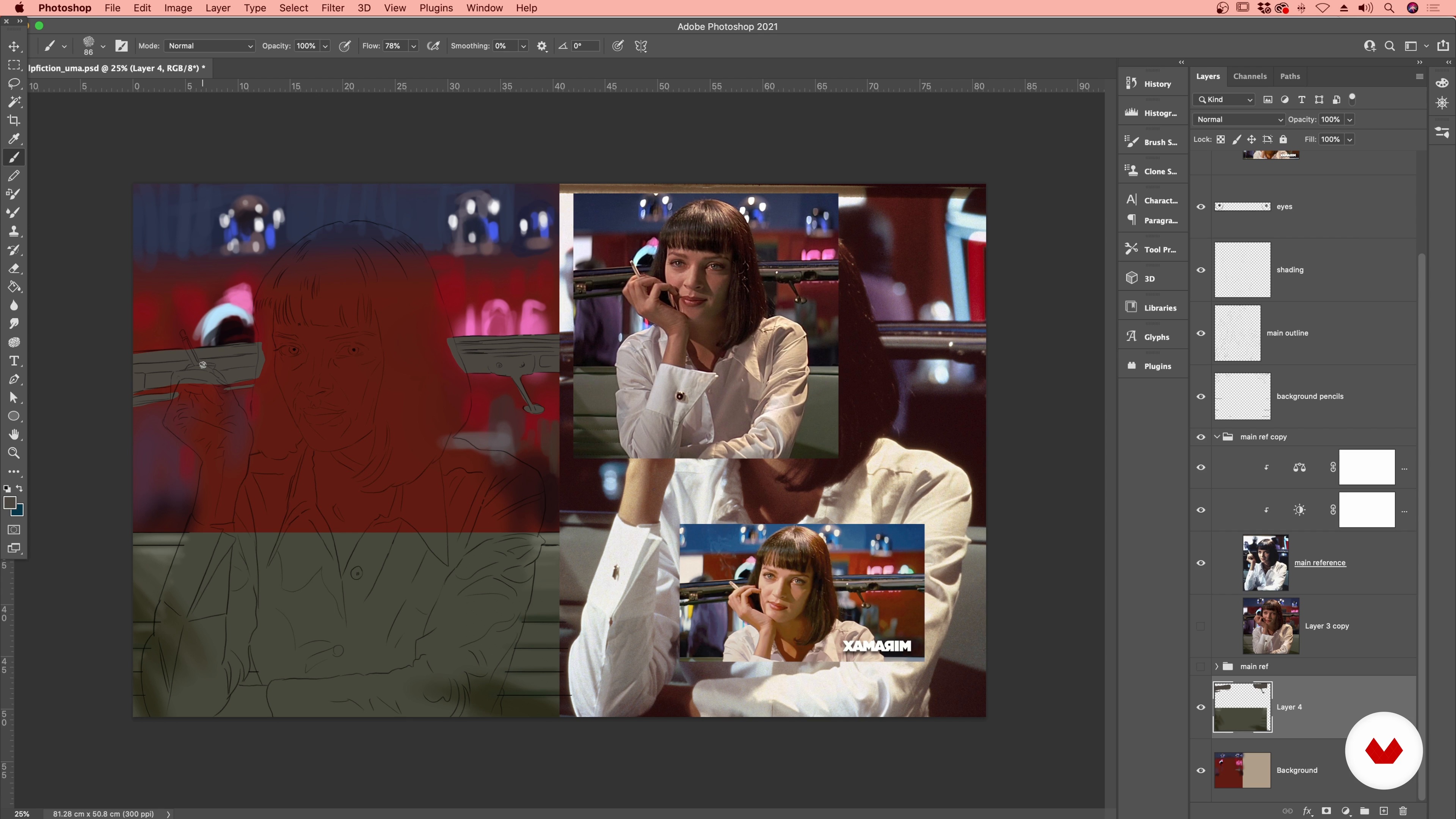Click the foreground color swatch

click(x=9, y=502)
